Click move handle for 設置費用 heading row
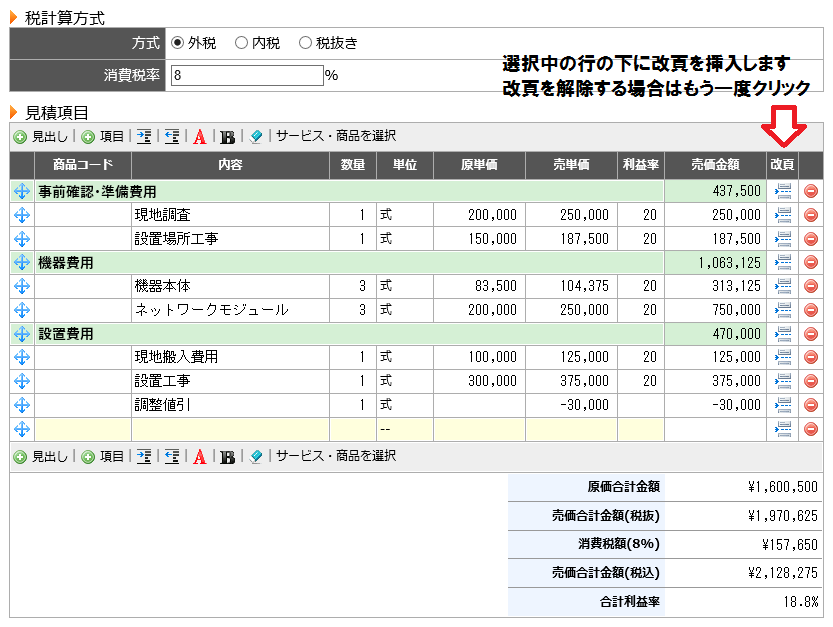 (22, 334)
